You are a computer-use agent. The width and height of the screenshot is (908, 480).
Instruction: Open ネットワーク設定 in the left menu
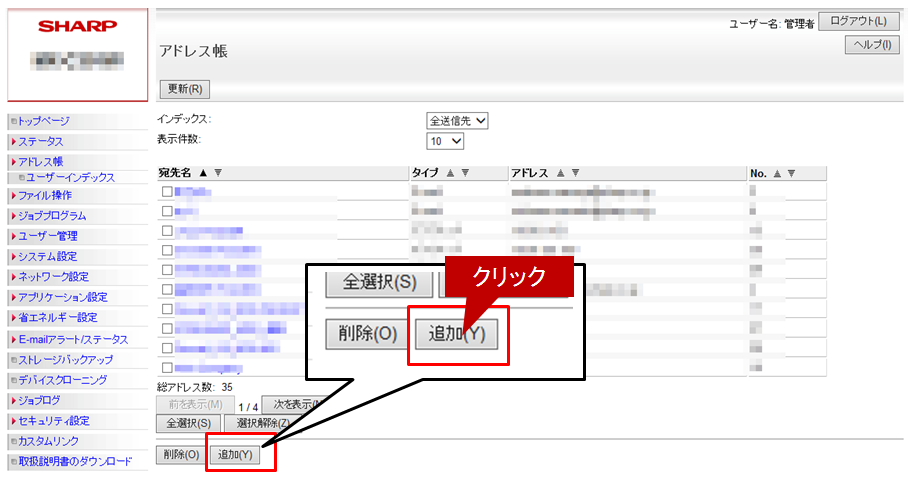pos(53,277)
